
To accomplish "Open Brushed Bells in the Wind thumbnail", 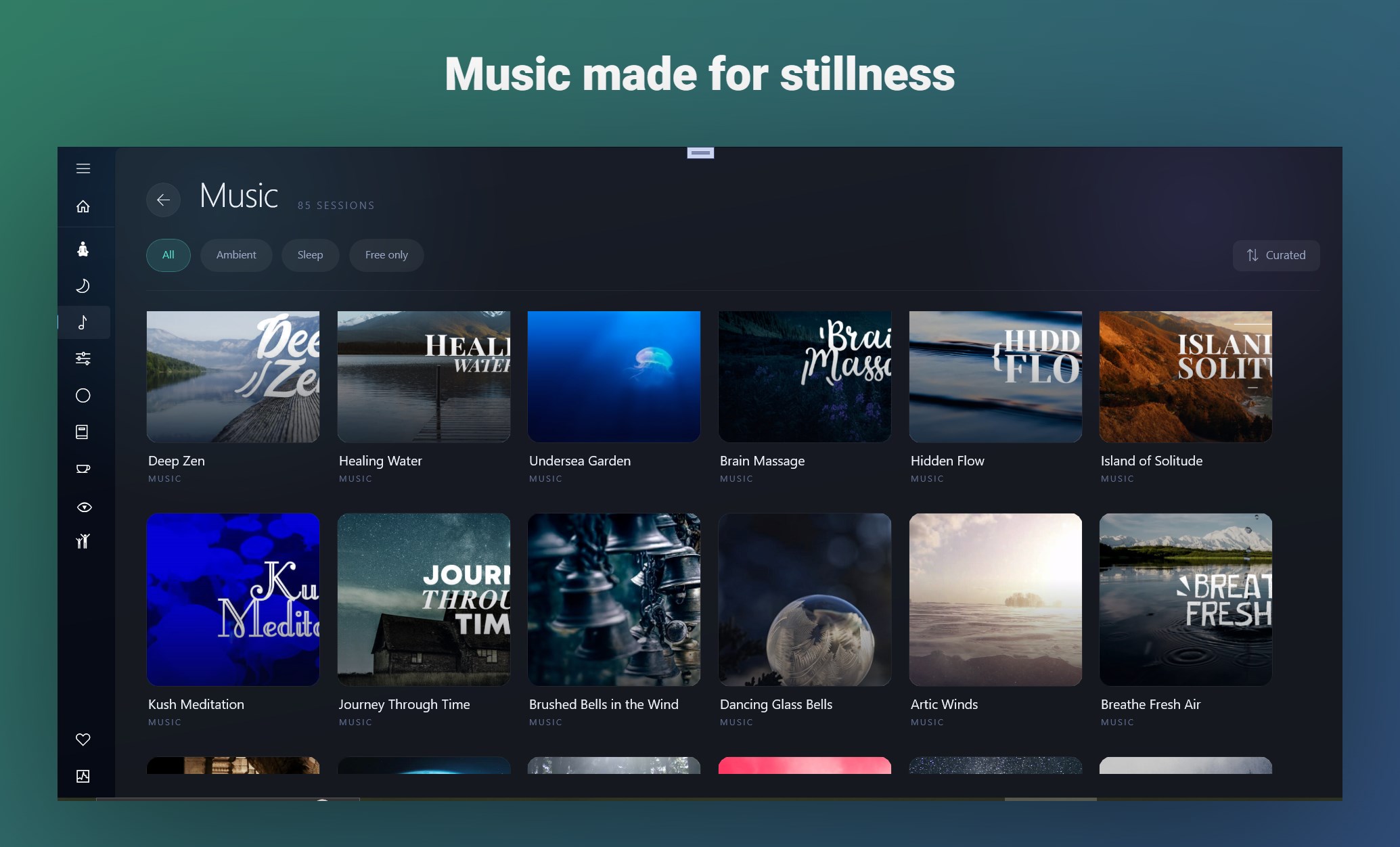I will [x=614, y=599].
